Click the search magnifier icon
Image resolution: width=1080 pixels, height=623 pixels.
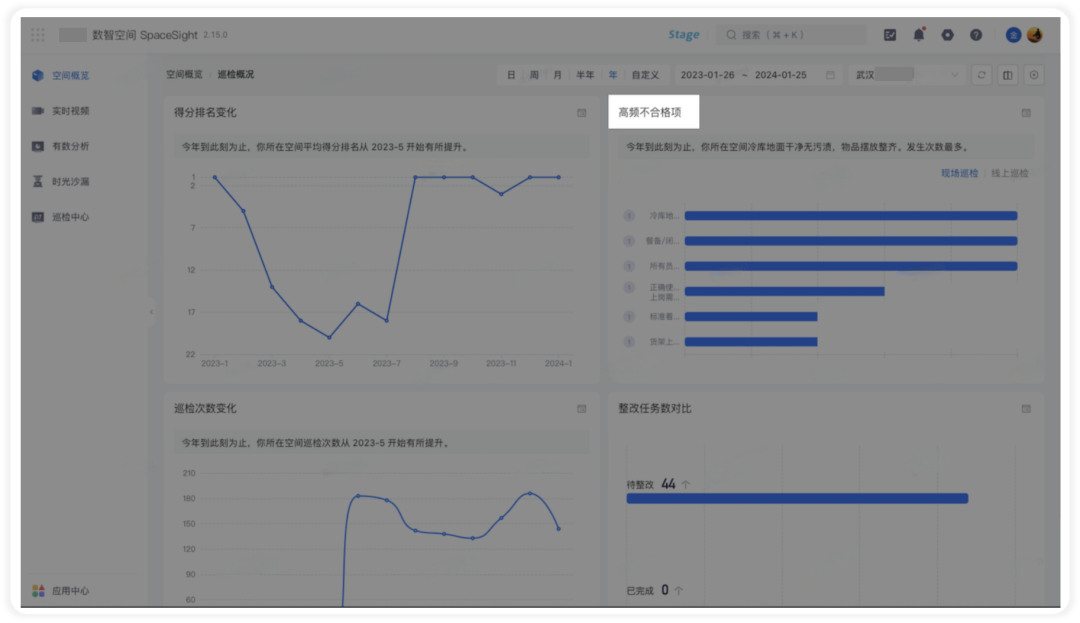[x=731, y=34]
